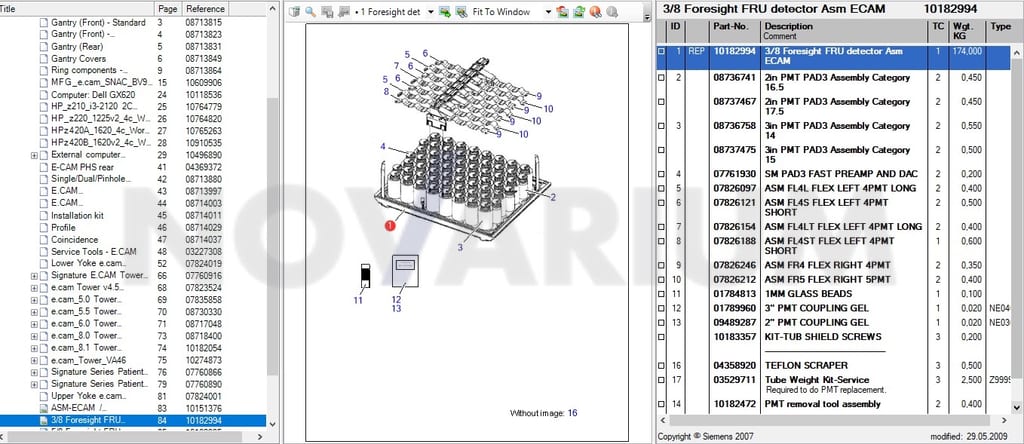Image resolution: width=1024 pixels, height=444 pixels.
Task: Click page icon beside Installation kit
Action: pyautogui.click(x=44, y=215)
